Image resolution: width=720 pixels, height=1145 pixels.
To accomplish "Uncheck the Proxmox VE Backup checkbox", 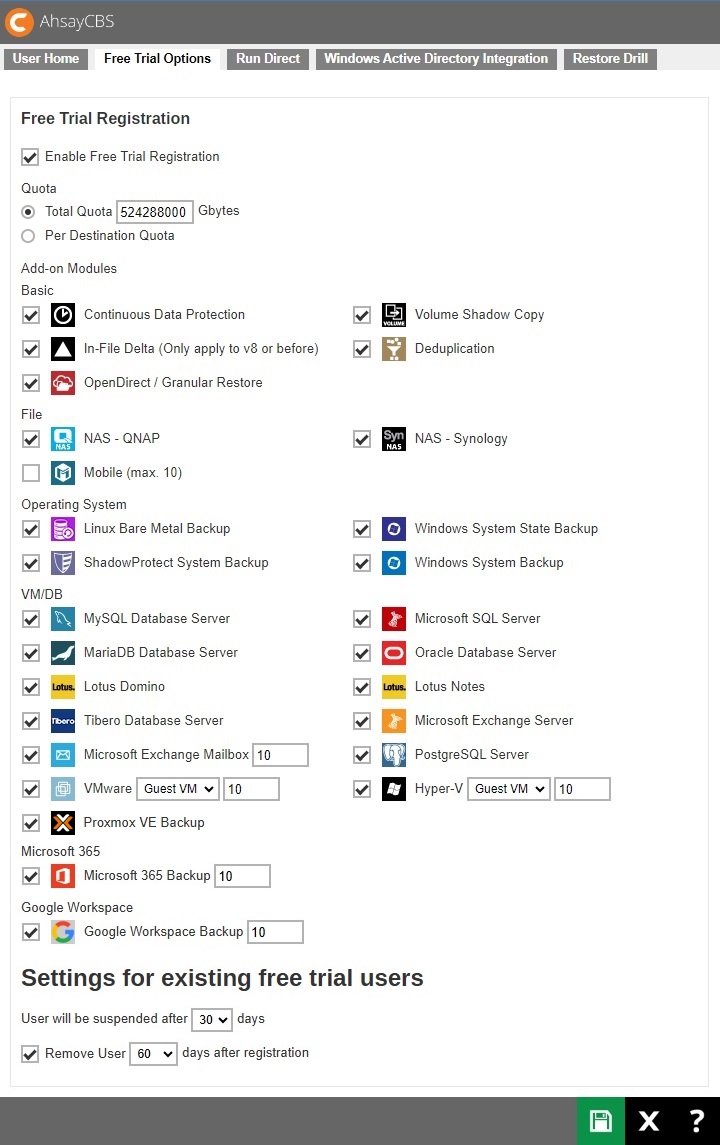I will click(31, 823).
